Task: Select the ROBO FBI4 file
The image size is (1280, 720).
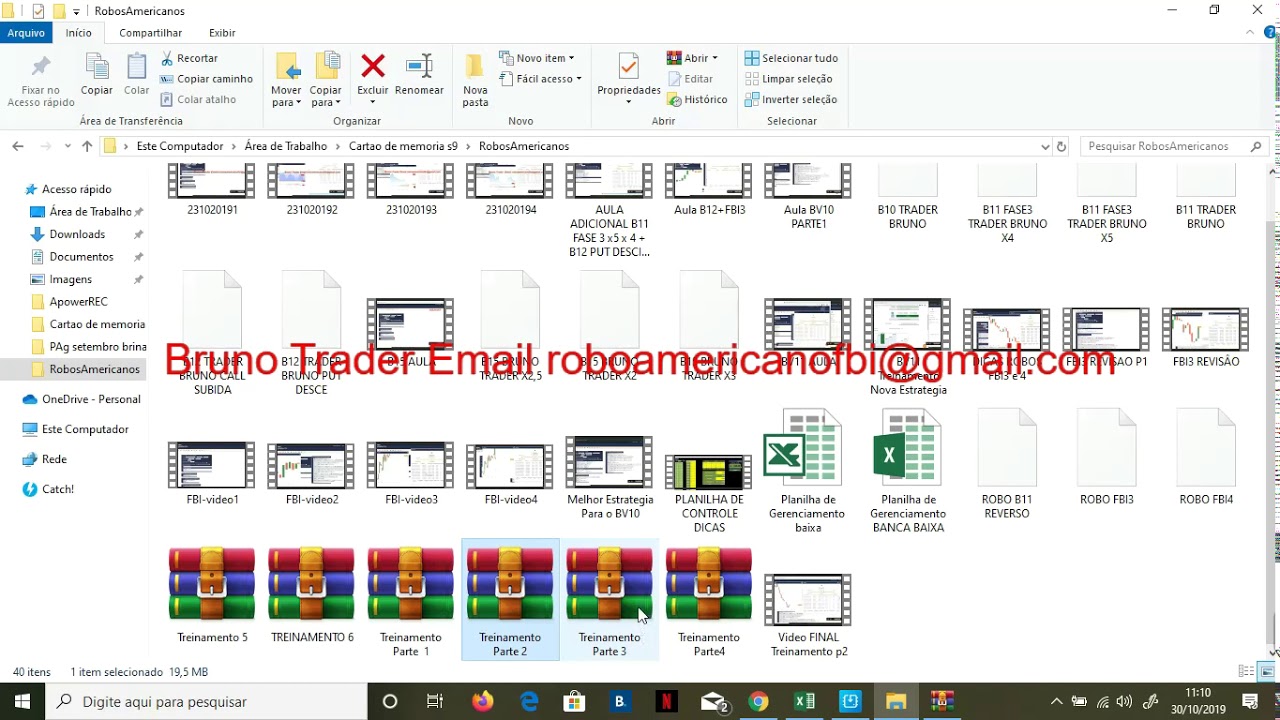Action: [1206, 457]
